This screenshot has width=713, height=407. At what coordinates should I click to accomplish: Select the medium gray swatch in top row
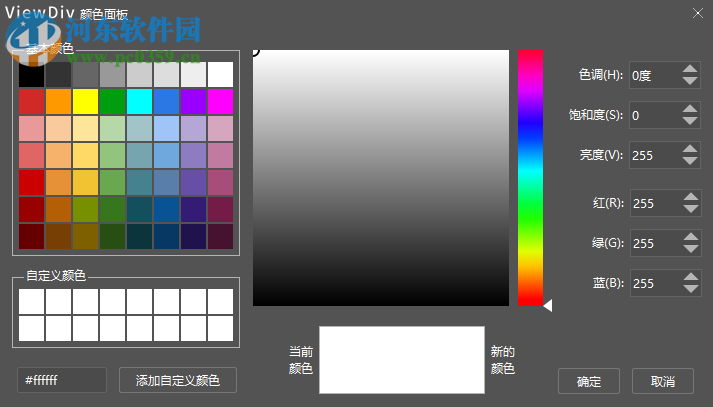112,75
